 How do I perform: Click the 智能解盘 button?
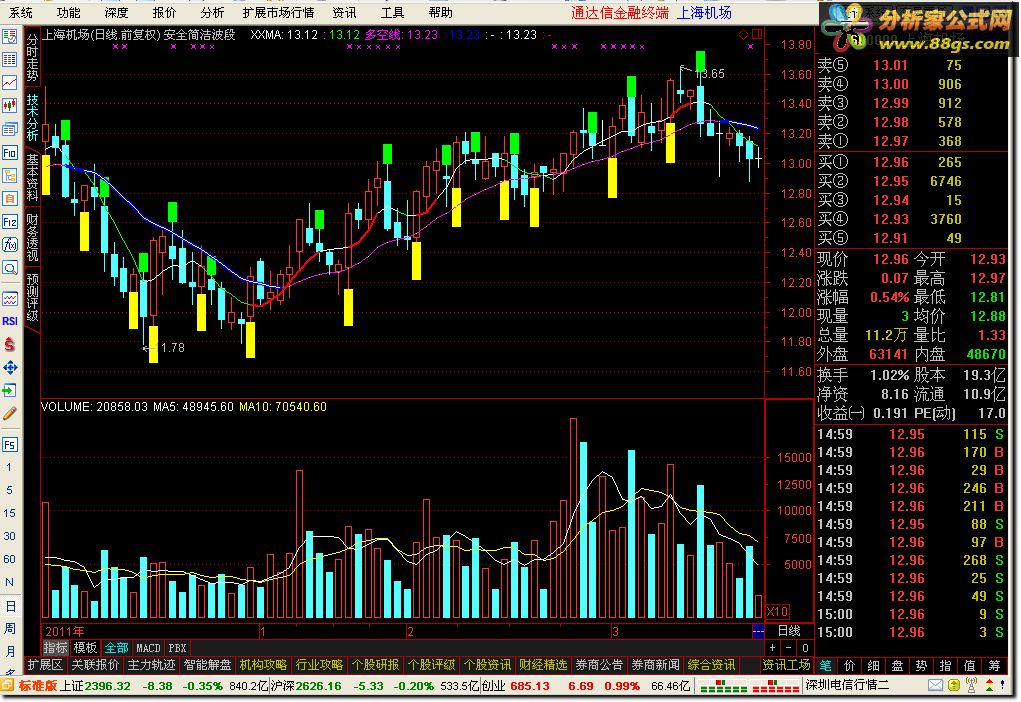[x=207, y=665]
